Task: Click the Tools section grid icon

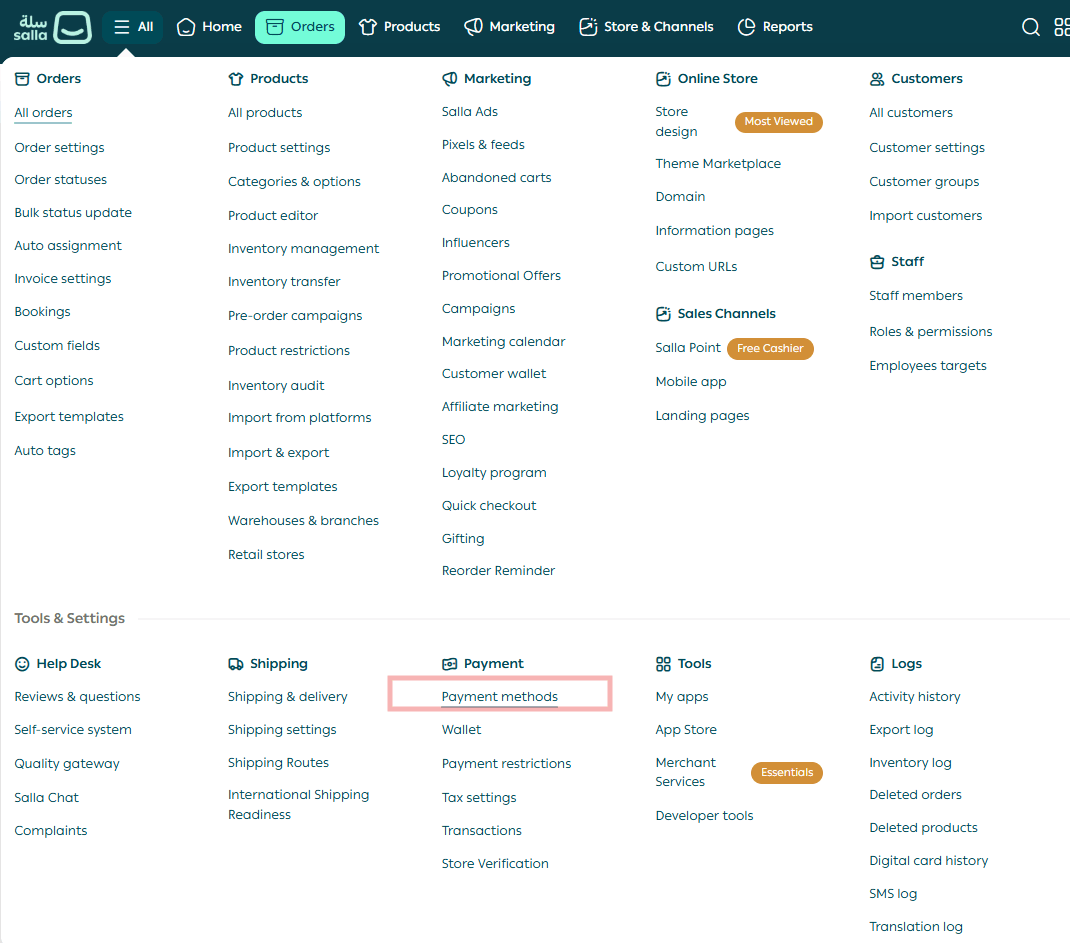Action: click(663, 663)
